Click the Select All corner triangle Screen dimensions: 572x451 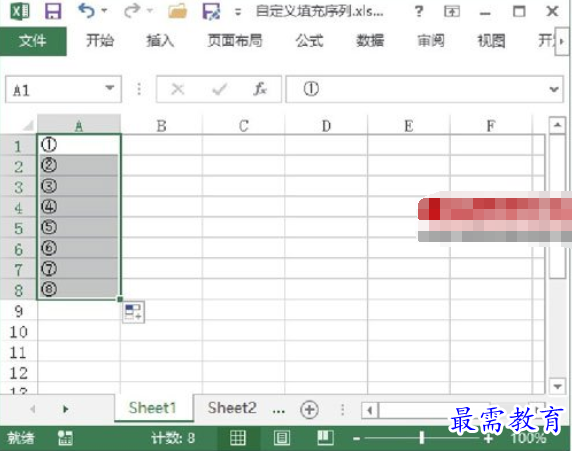point(28,126)
